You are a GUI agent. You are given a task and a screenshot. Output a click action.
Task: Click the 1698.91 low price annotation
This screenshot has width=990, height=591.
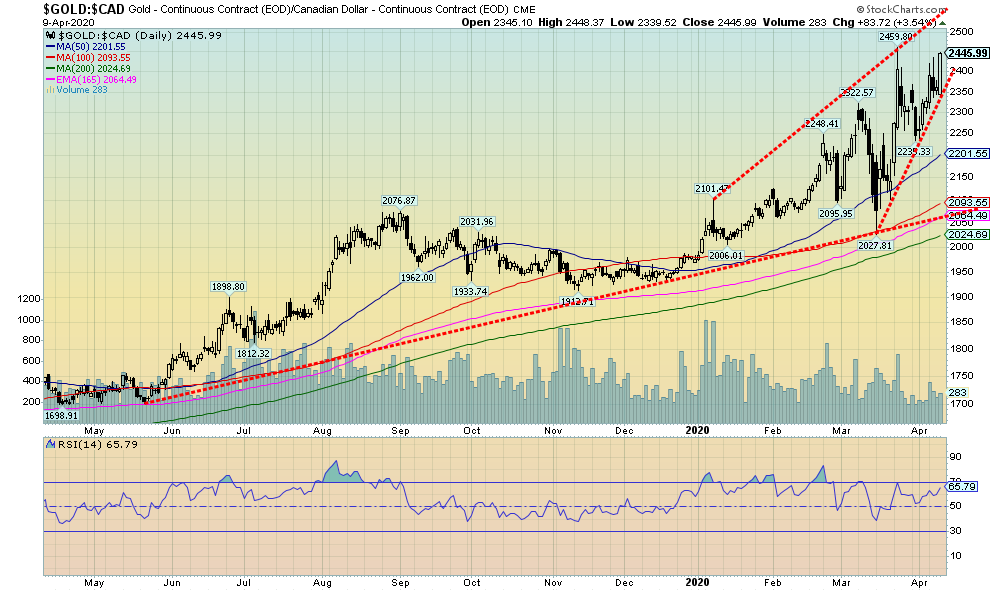[62, 413]
